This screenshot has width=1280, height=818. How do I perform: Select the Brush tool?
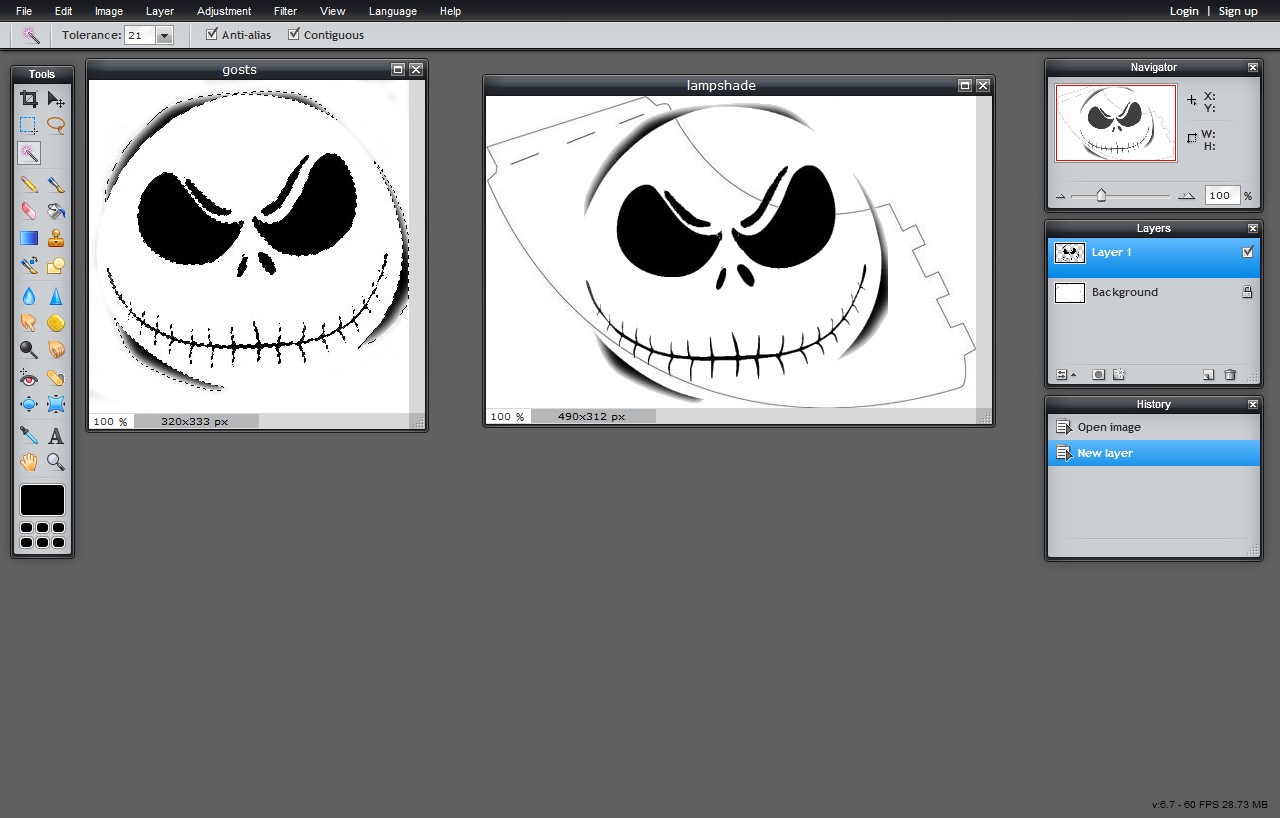tap(56, 185)
